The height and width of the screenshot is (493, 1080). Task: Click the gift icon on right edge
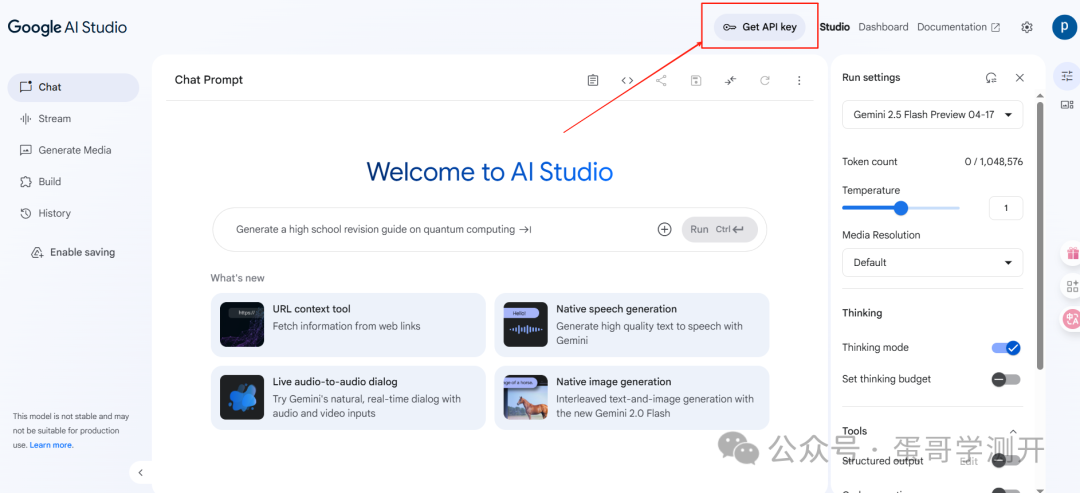click(1072, 253)
